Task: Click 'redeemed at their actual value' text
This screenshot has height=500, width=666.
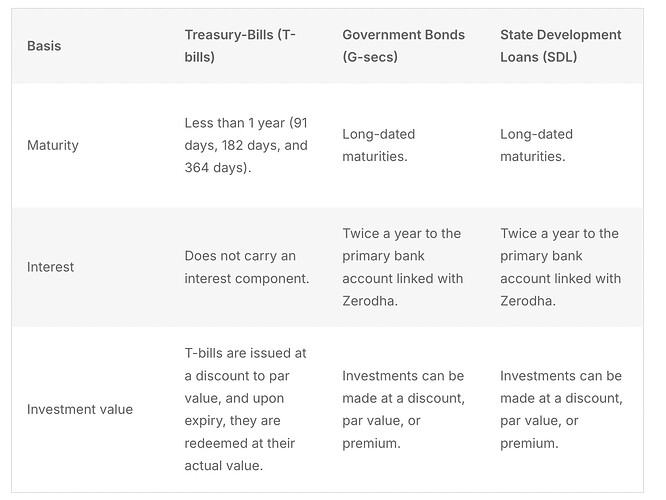Action: click(240, 454)
